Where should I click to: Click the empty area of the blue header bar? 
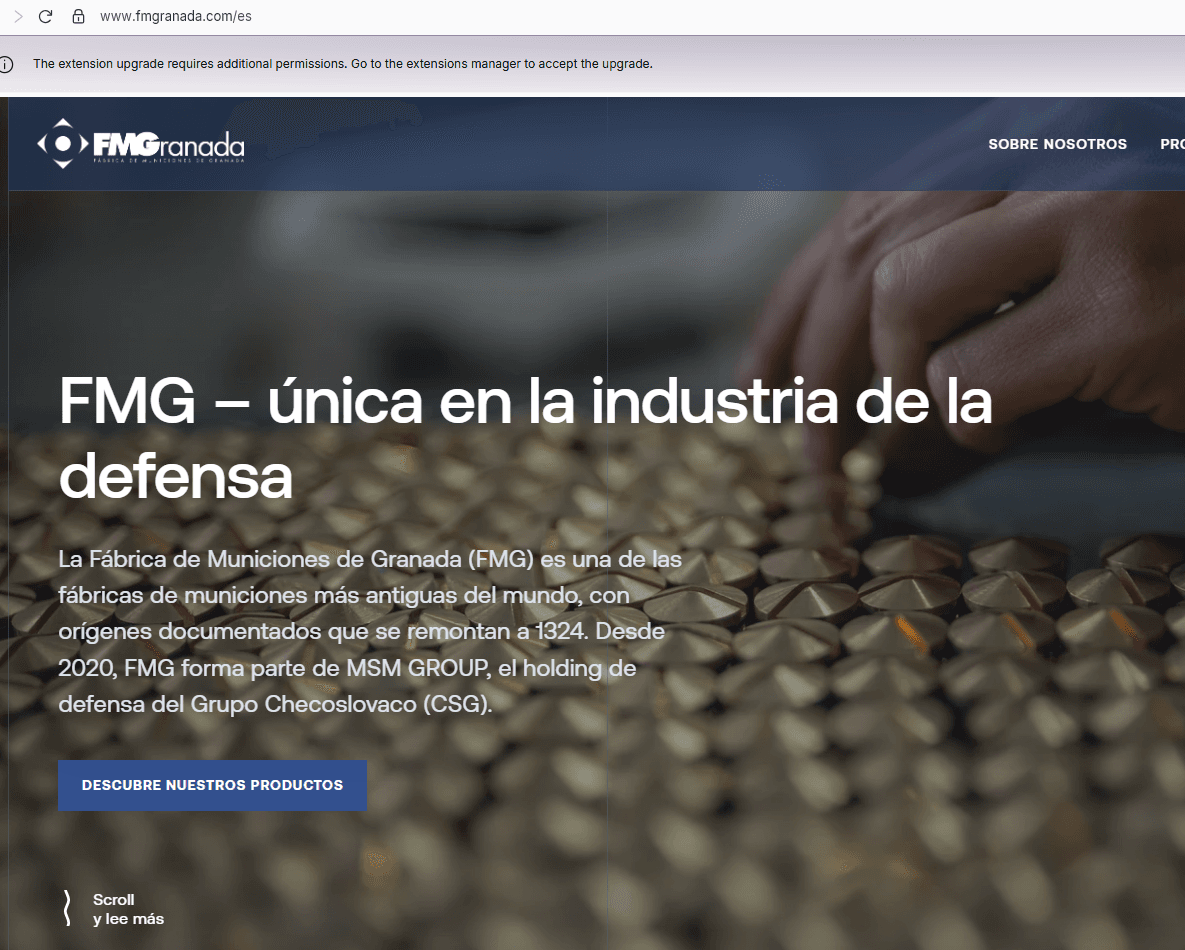click(600, 144)
